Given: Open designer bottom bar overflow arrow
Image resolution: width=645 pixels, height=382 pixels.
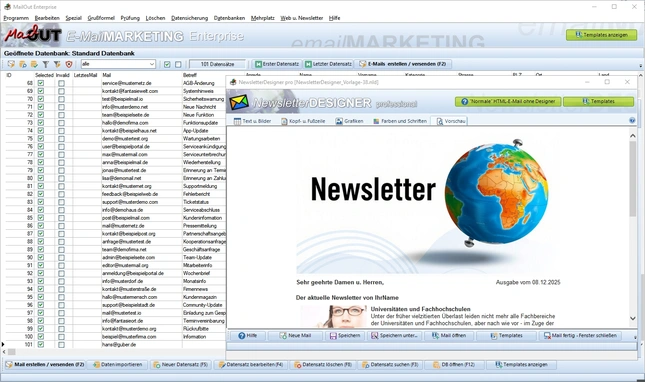Looking at the screenshot, I should click(635, 337).
